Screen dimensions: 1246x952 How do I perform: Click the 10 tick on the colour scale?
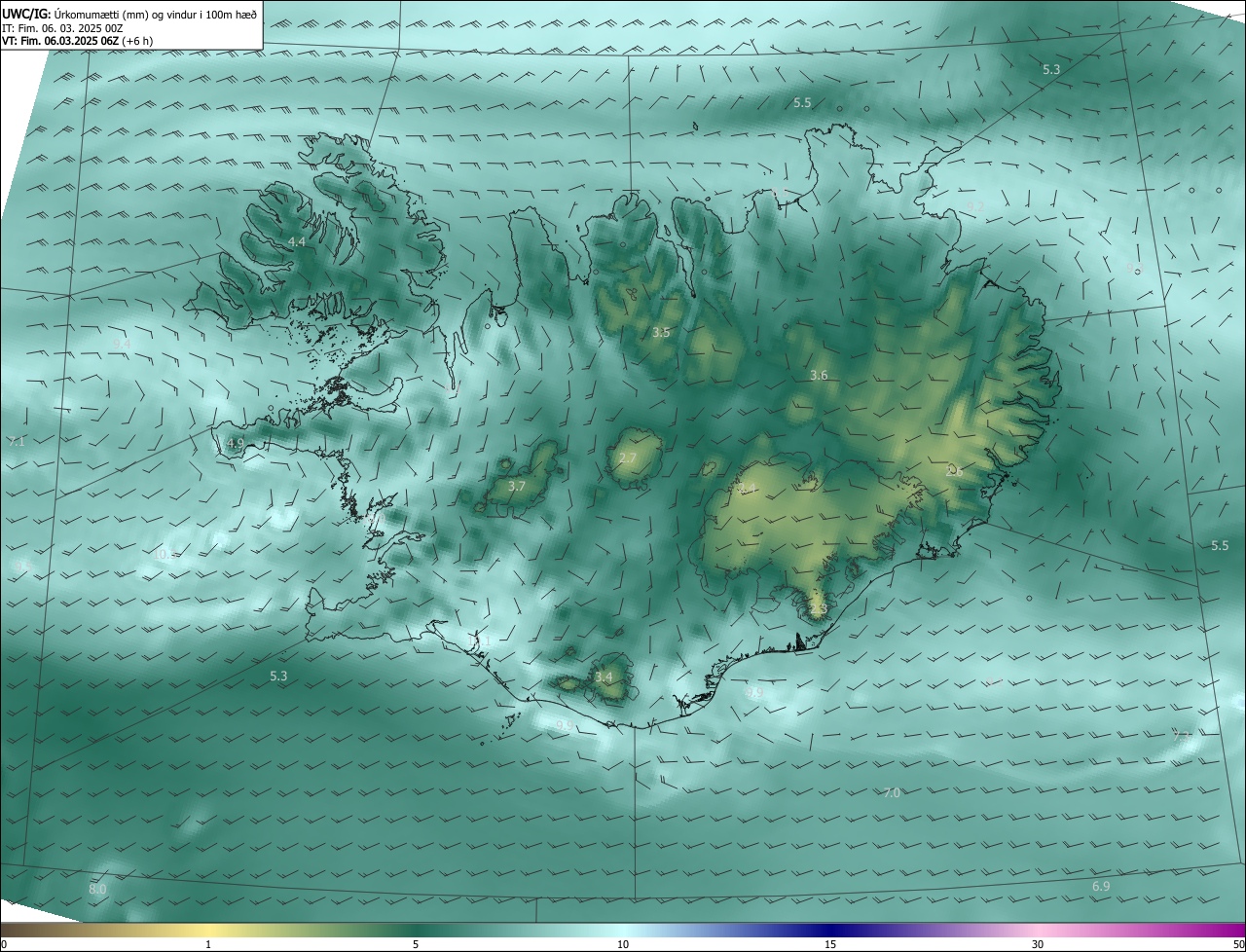(x=623, y=944)
